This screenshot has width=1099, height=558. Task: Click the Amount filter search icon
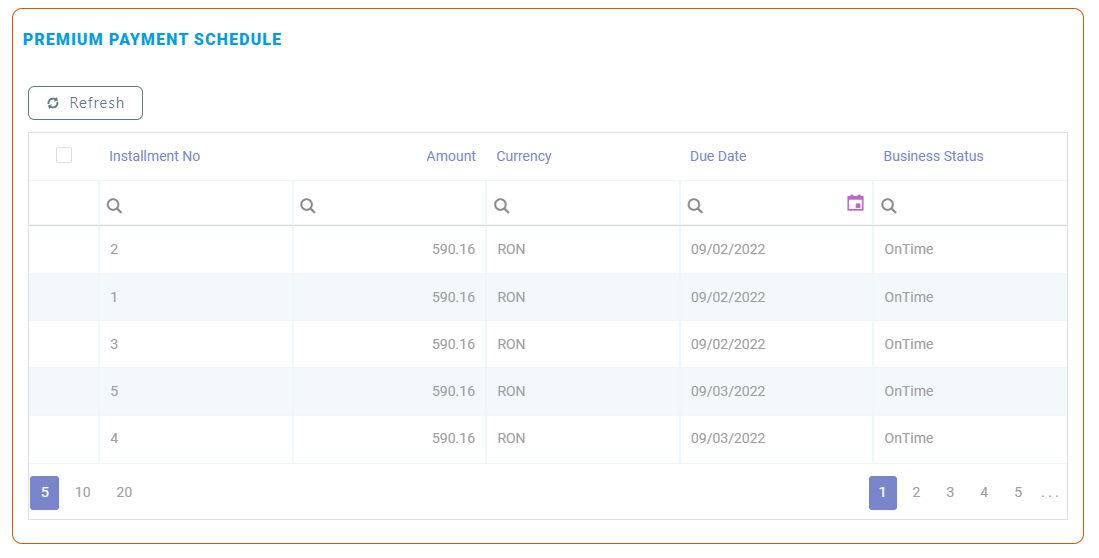click(x=308, y=205)
